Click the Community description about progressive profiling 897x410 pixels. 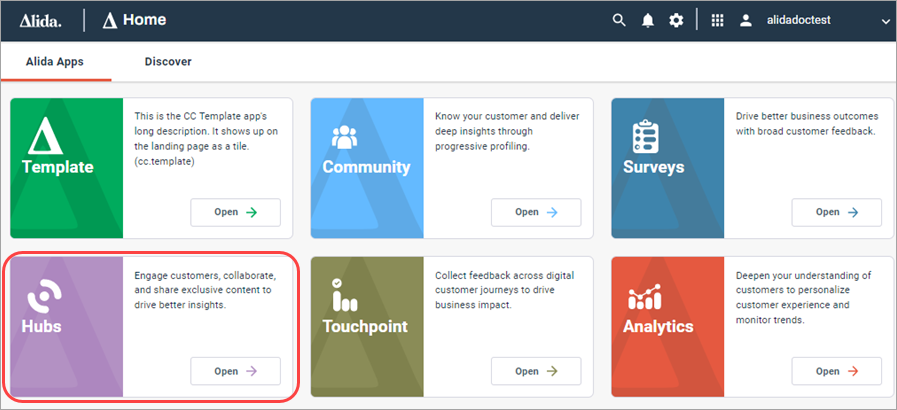(507, 131)
